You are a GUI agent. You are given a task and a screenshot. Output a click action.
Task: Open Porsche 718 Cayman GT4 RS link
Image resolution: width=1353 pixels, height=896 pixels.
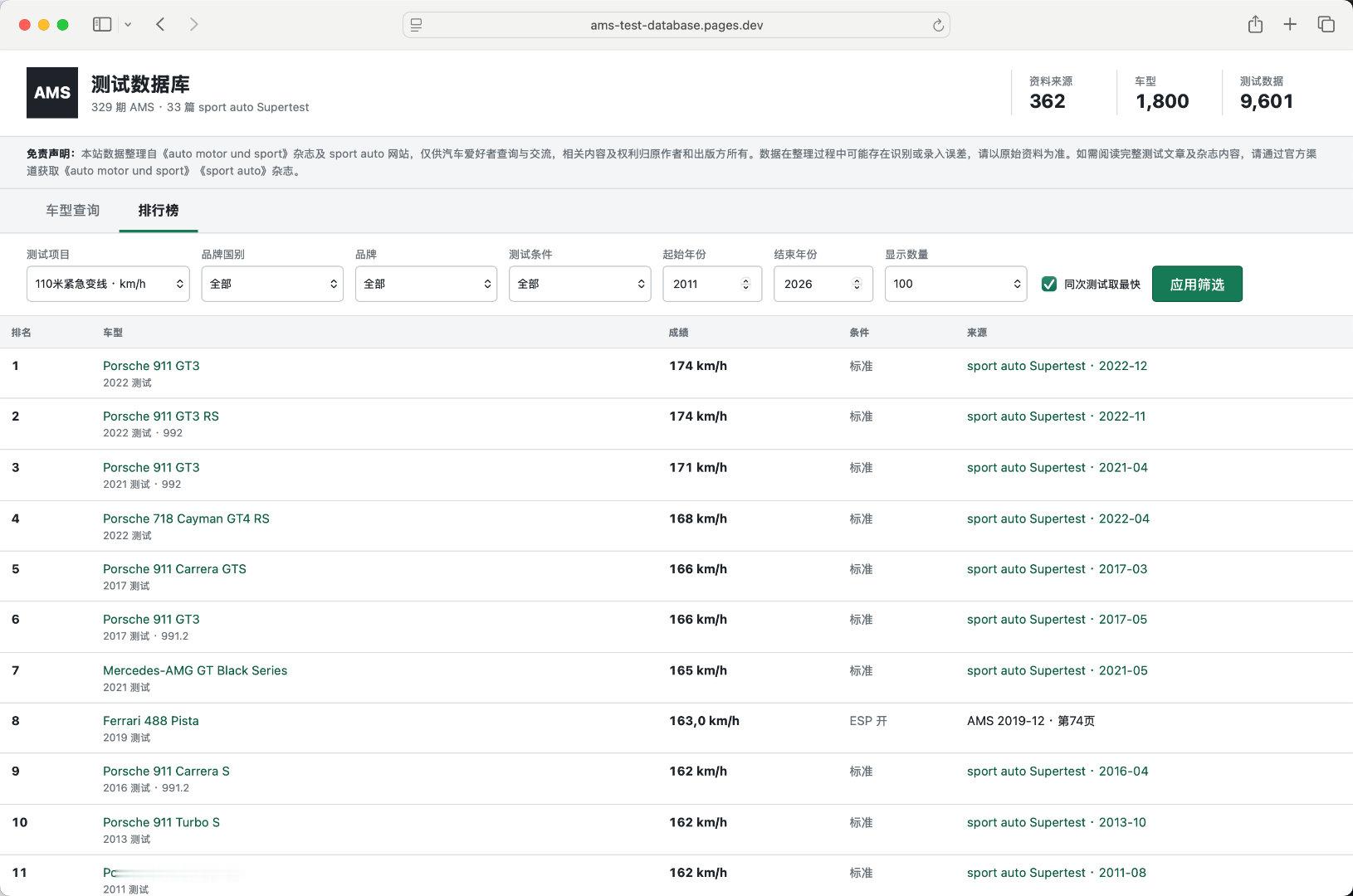186,519
